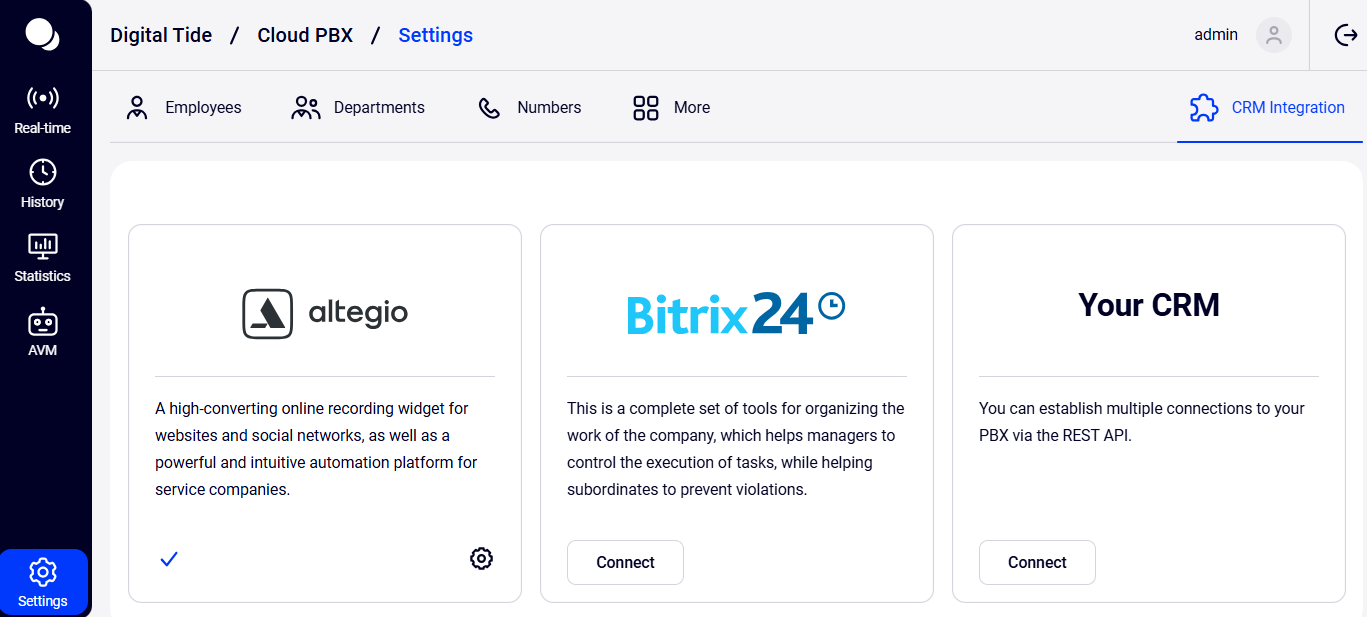The height and width of the screenshot is (617, 1367).
Task: Go to Digital Tide breadcrumb
Action: [x=161, y=35]
